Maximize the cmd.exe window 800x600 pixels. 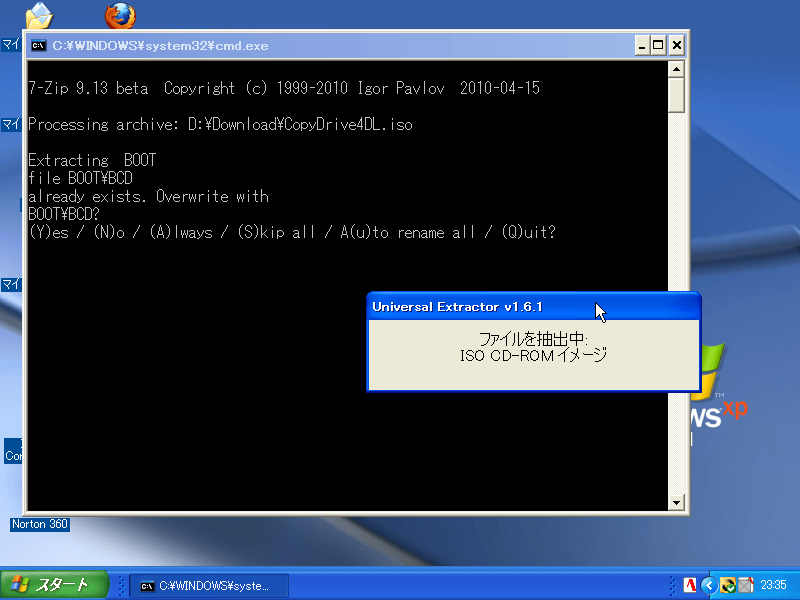click(x=658, y=46)
